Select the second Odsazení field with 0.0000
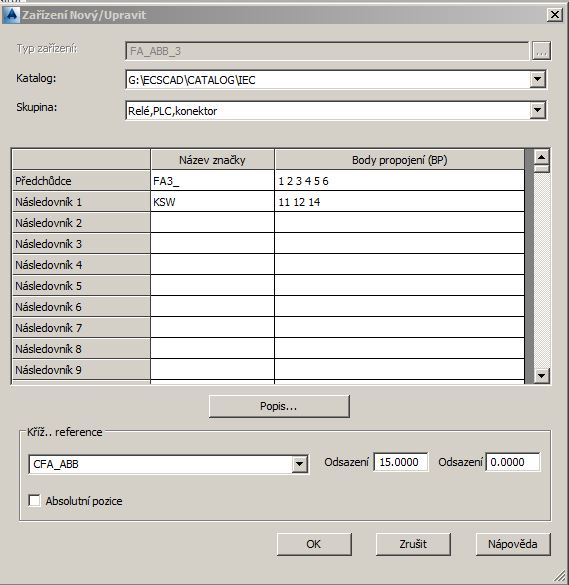The image size is (569, 585). (x=513, y=462)
